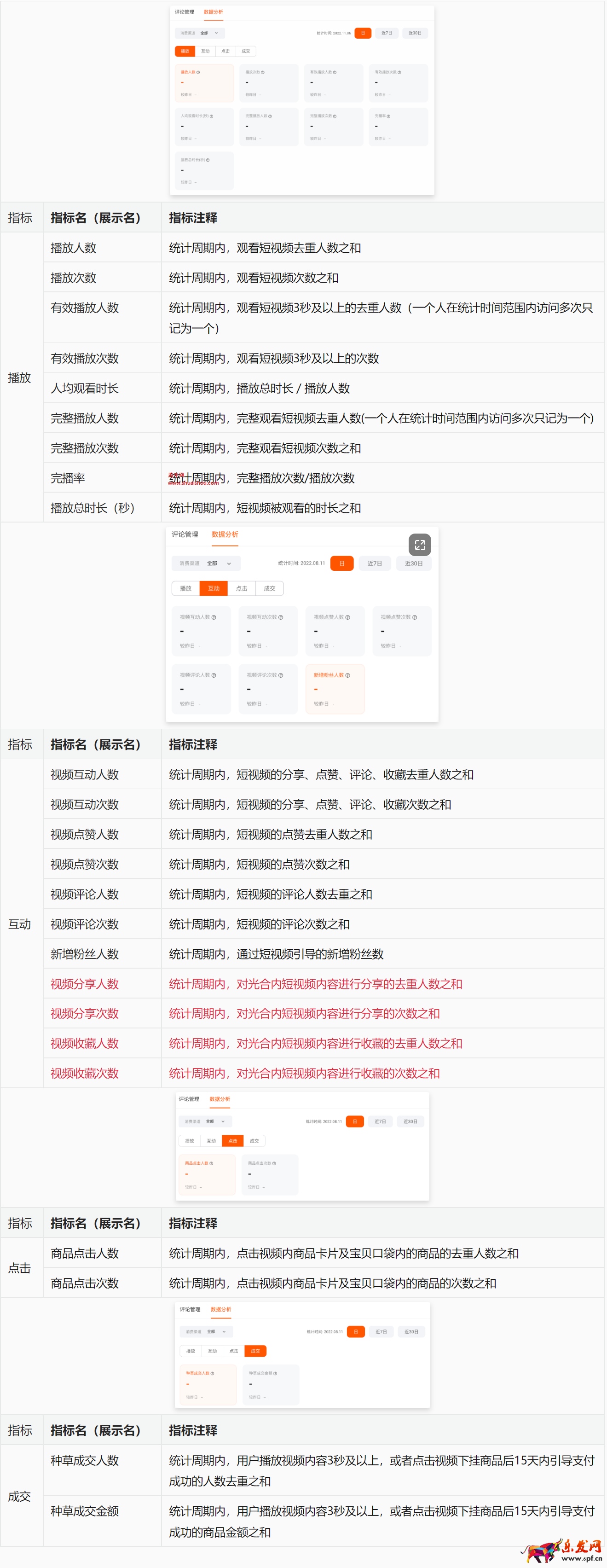Select the highlighted 播放人数 metric card
Screen dimensions: 607x1568
point(204,83)
